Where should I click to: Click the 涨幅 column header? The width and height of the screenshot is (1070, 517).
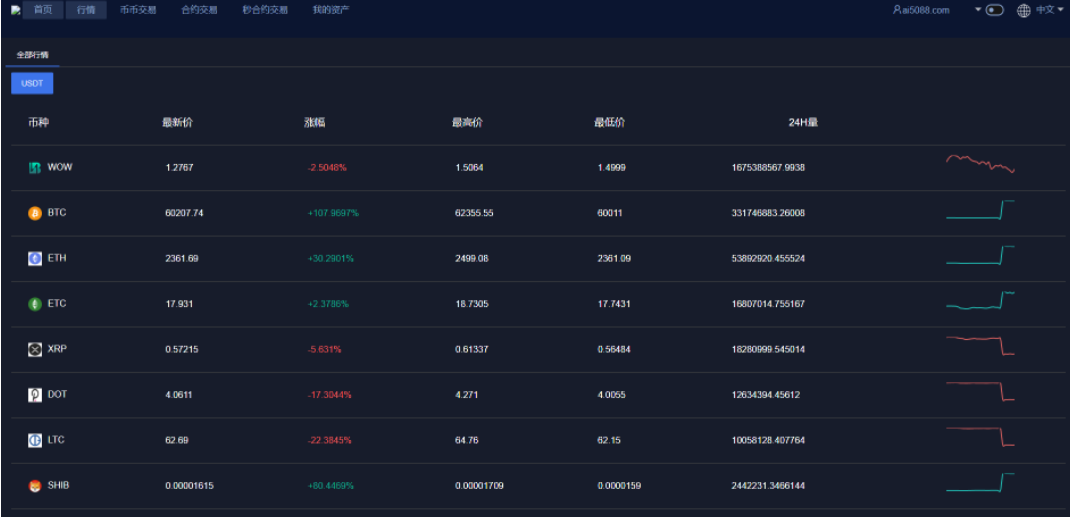315,123
